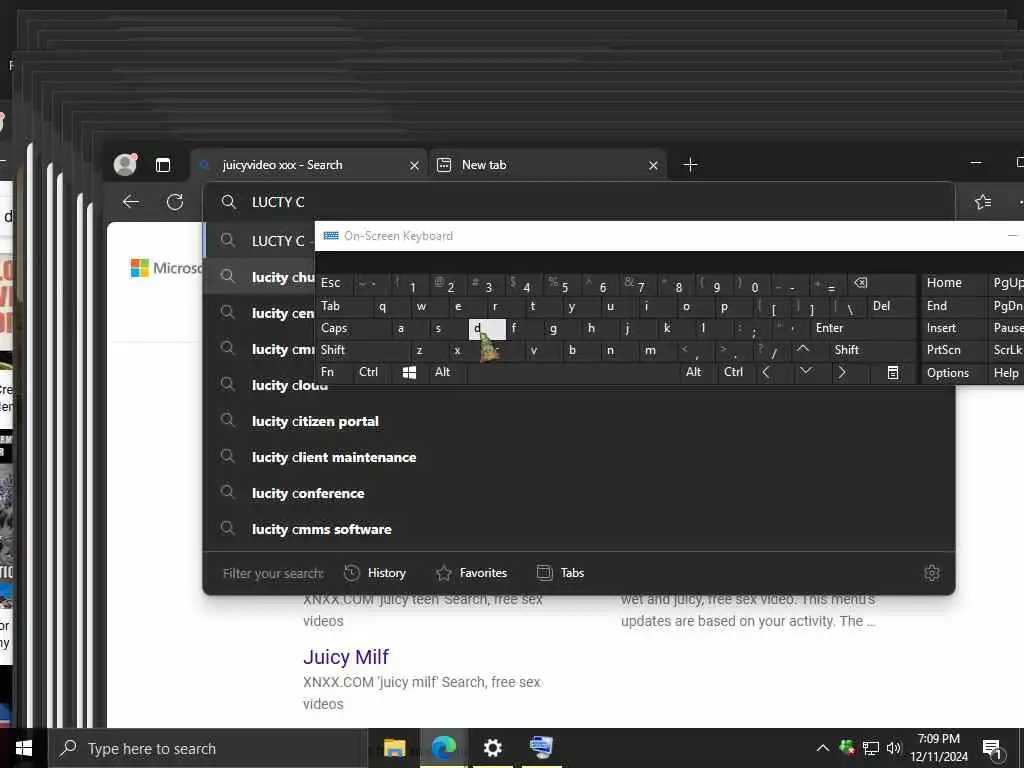Click the taskbar Type here to search box

tap(208, 748)
